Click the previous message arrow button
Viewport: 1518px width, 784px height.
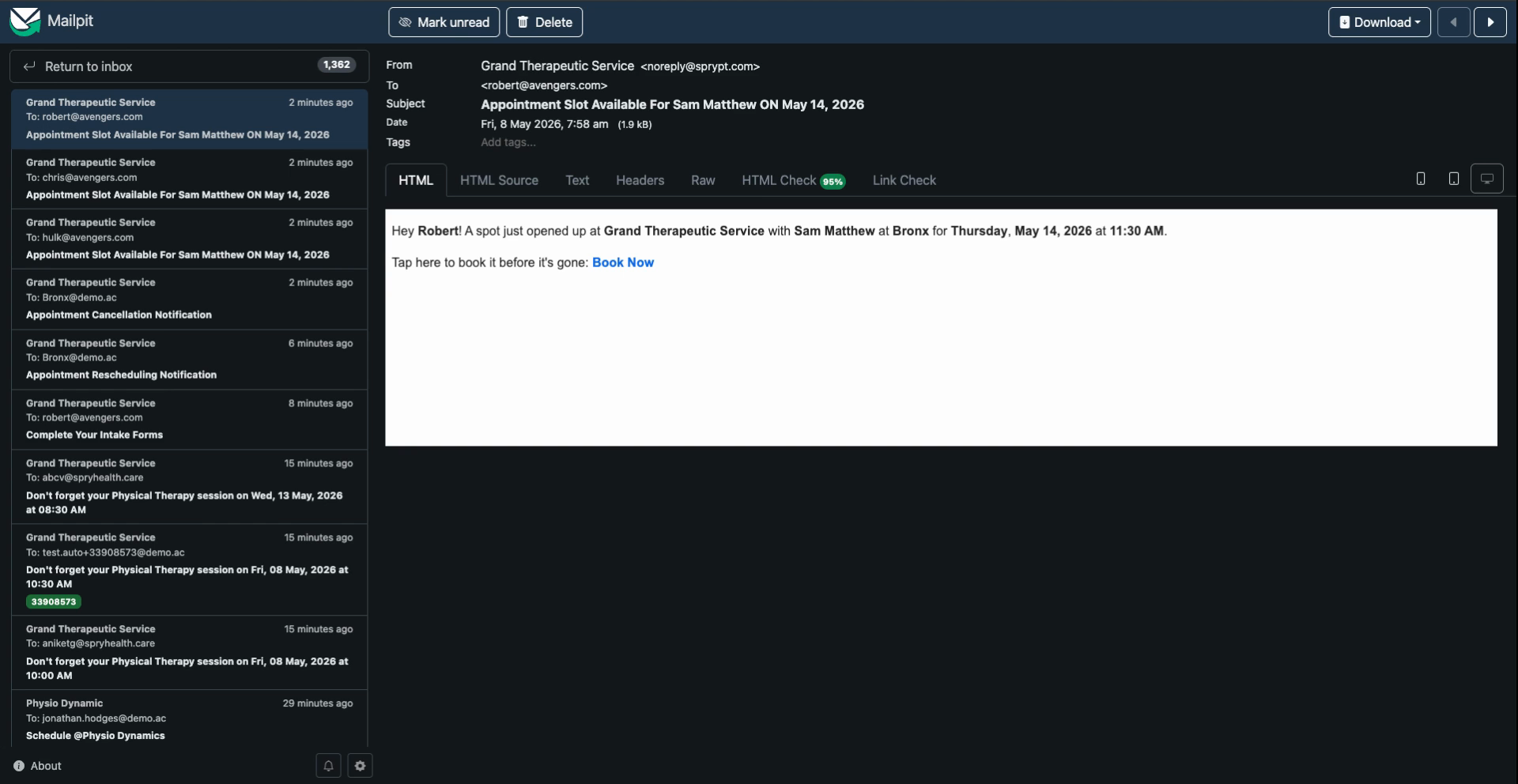[x=1453, y=22]
